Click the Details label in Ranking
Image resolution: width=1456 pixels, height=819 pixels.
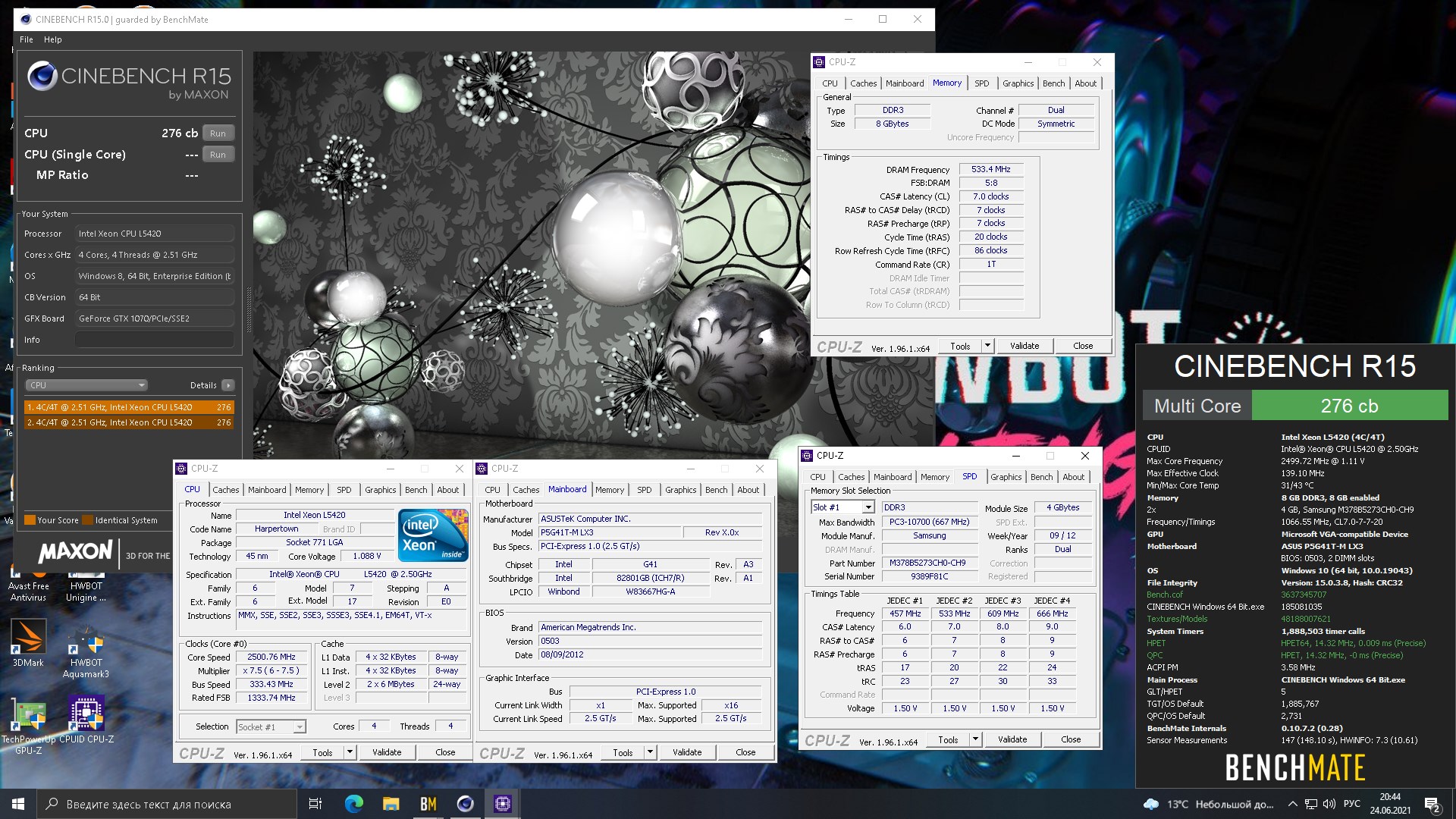tap(203, 385)
